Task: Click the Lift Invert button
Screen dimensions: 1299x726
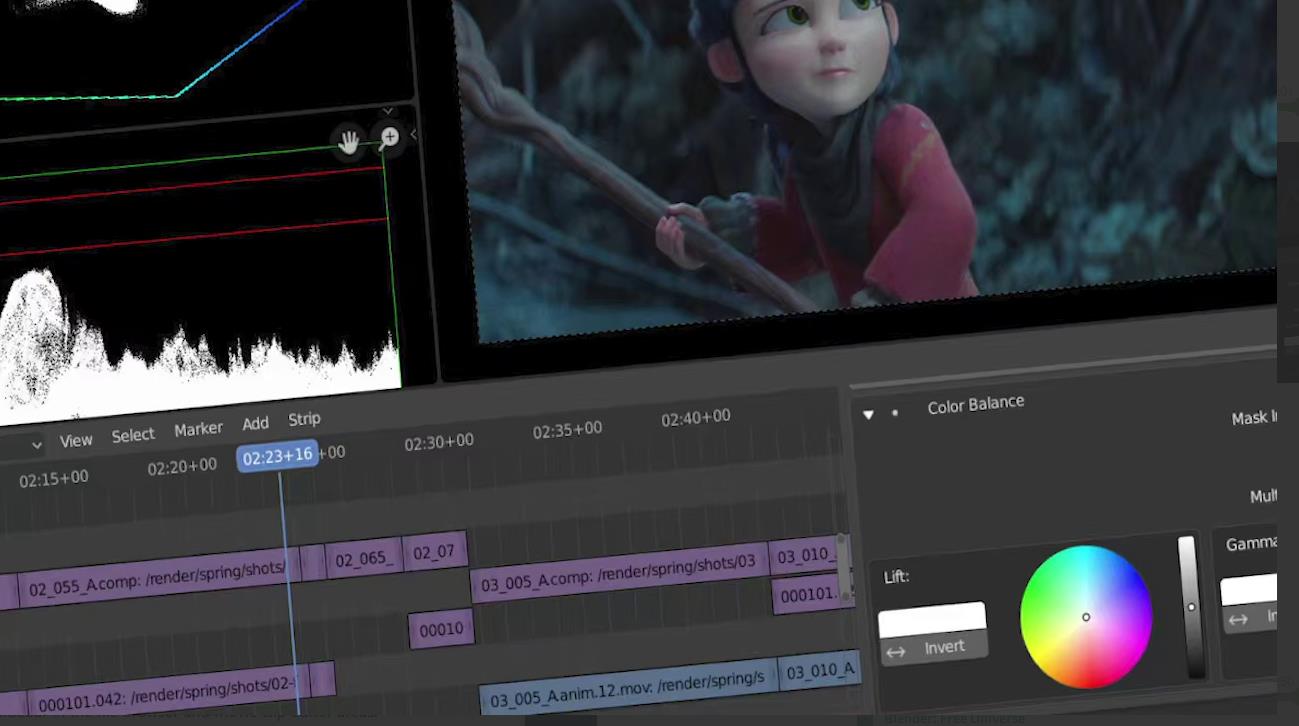Action: pyautogui.click(x=934, y=648)
